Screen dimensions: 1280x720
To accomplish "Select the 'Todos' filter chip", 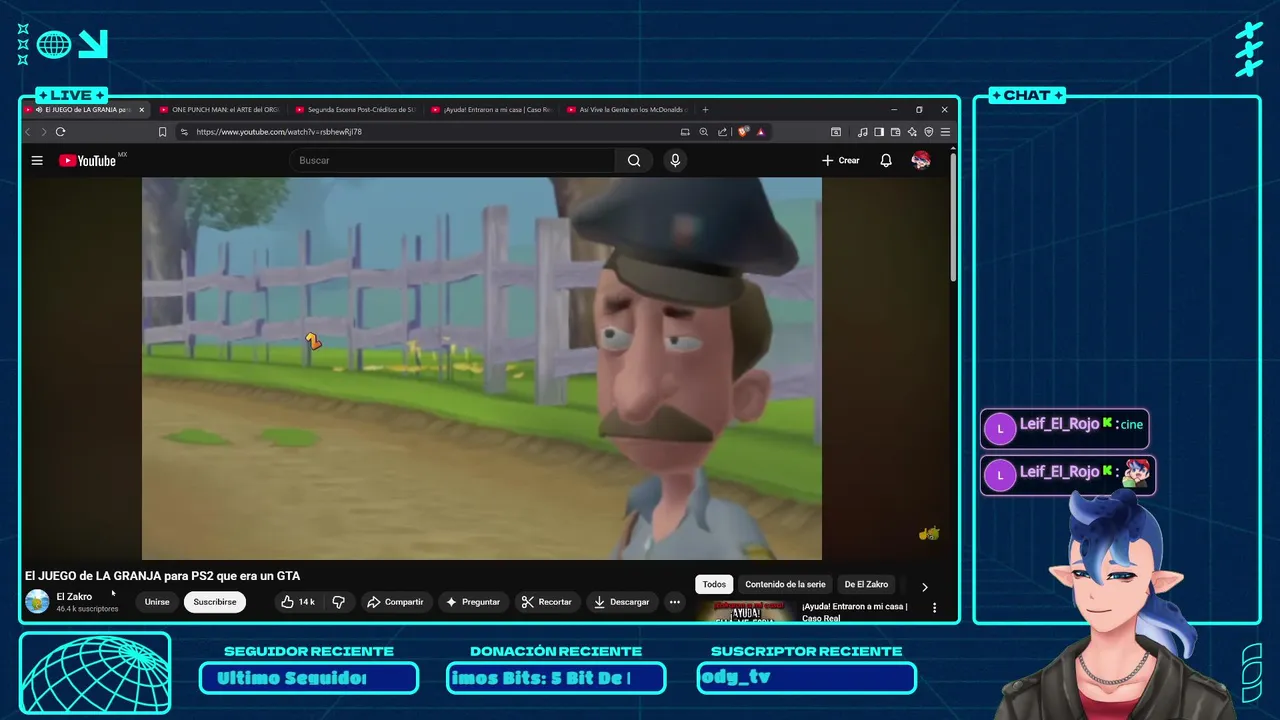I will tap(714, 584).
